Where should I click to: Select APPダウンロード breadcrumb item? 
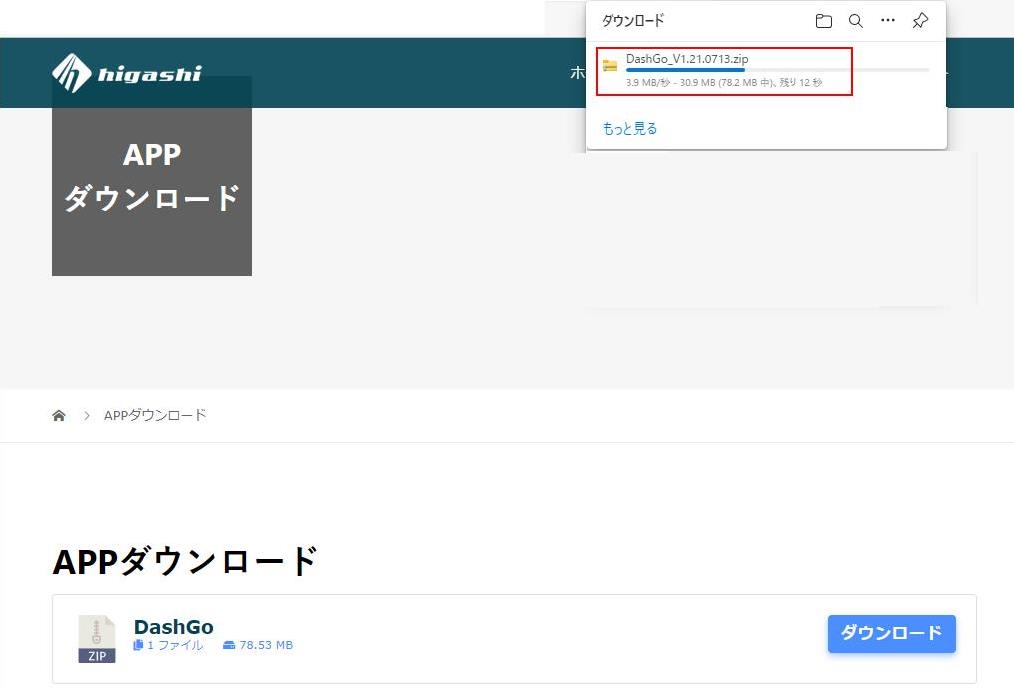pyautogui.click(x=155, y=415)
